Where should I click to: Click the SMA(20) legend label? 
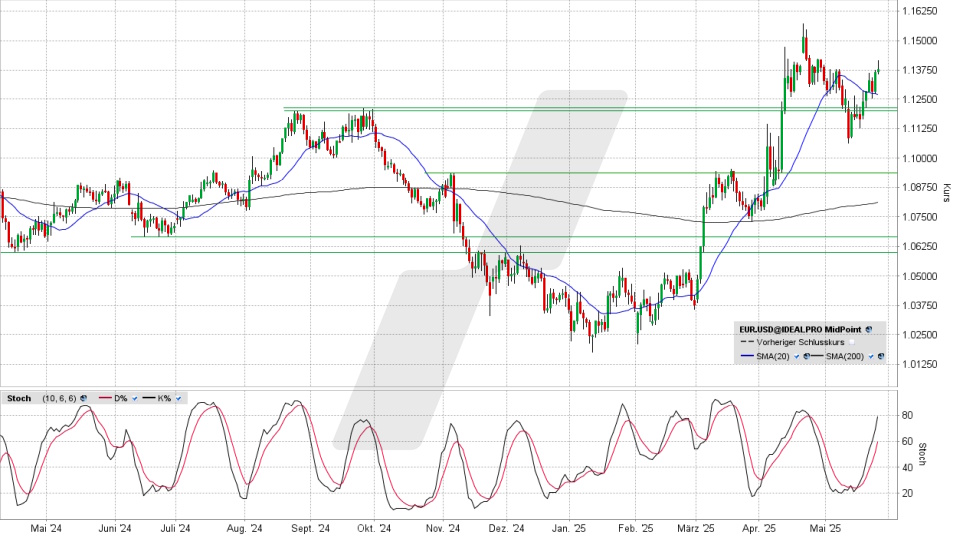[x=773, y=356]
